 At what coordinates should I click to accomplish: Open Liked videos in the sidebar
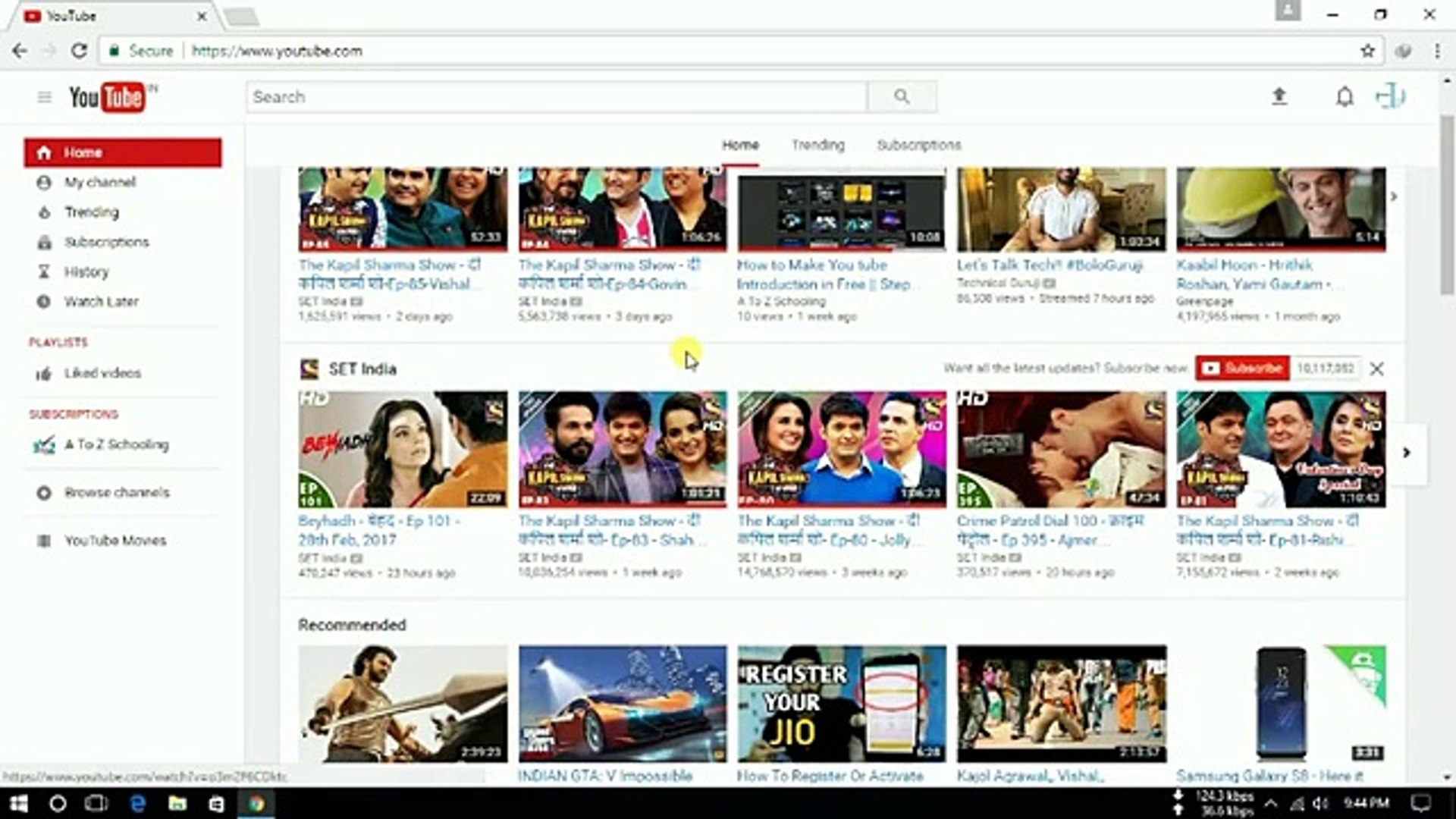102,373
